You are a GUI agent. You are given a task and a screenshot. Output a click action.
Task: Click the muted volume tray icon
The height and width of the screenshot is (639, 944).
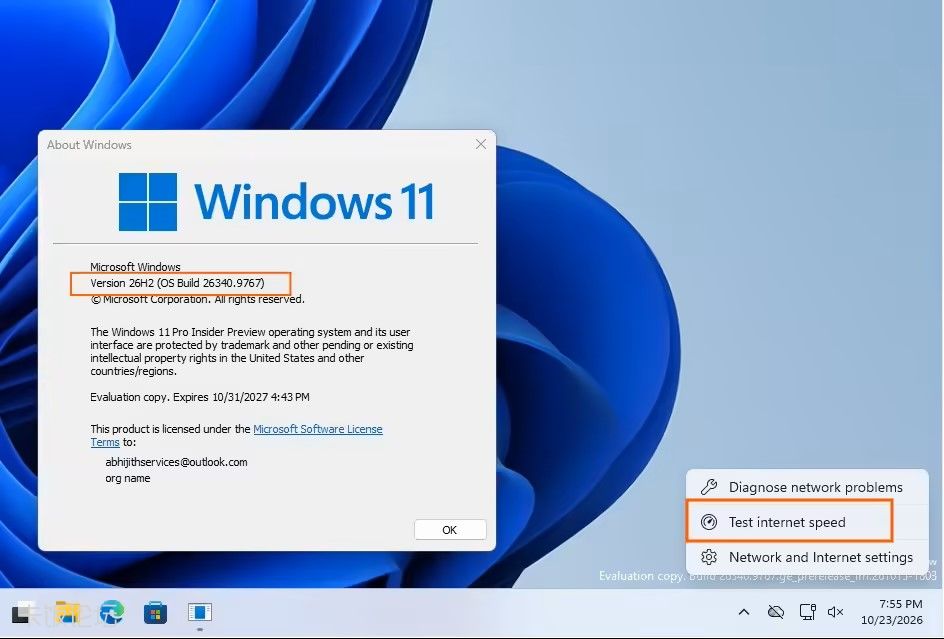coord(836,612)
